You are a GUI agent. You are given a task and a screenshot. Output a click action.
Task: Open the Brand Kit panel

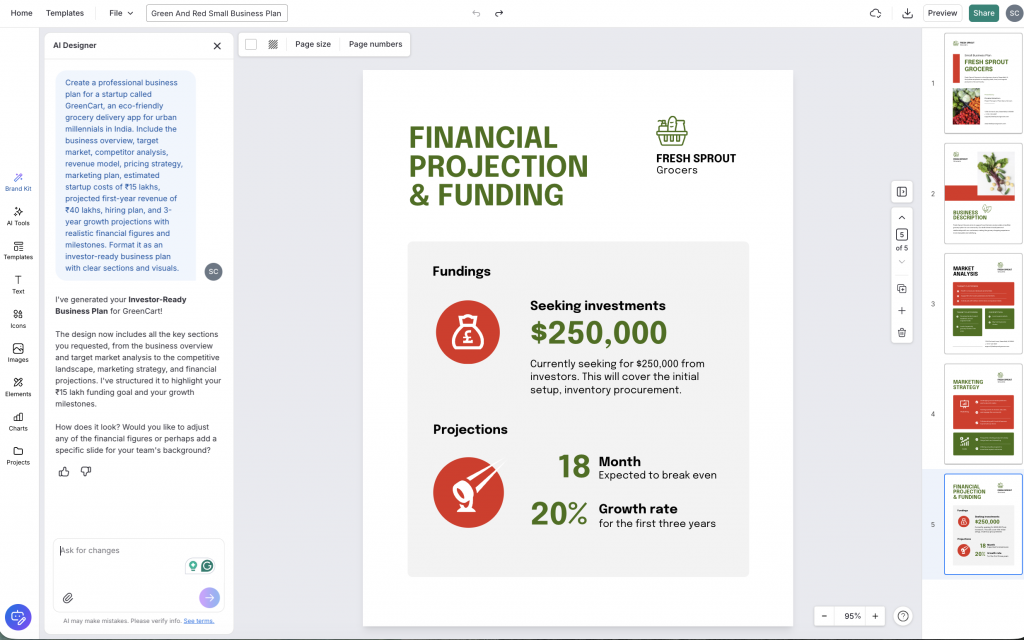(18, 182)
